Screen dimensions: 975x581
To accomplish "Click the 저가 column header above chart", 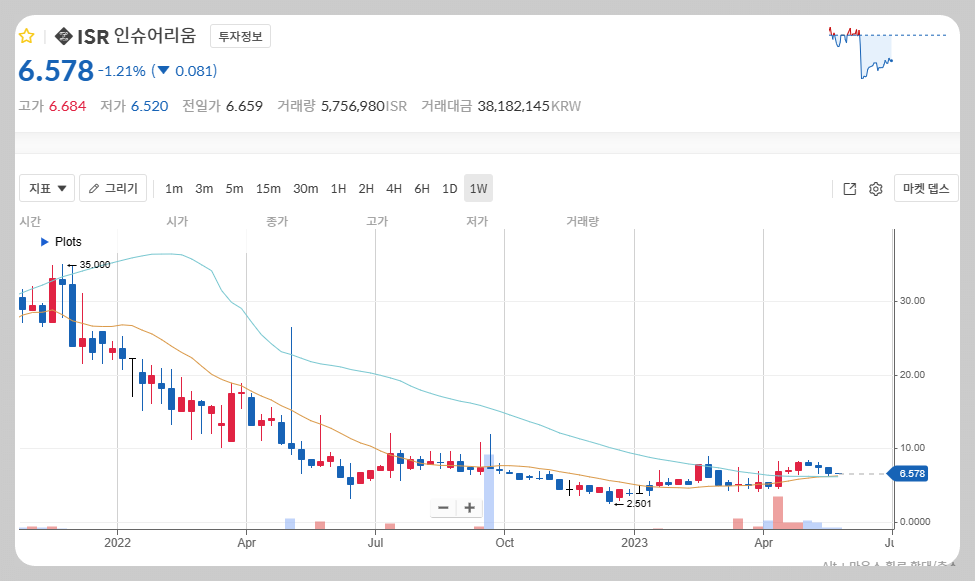I will click(478, 221).
